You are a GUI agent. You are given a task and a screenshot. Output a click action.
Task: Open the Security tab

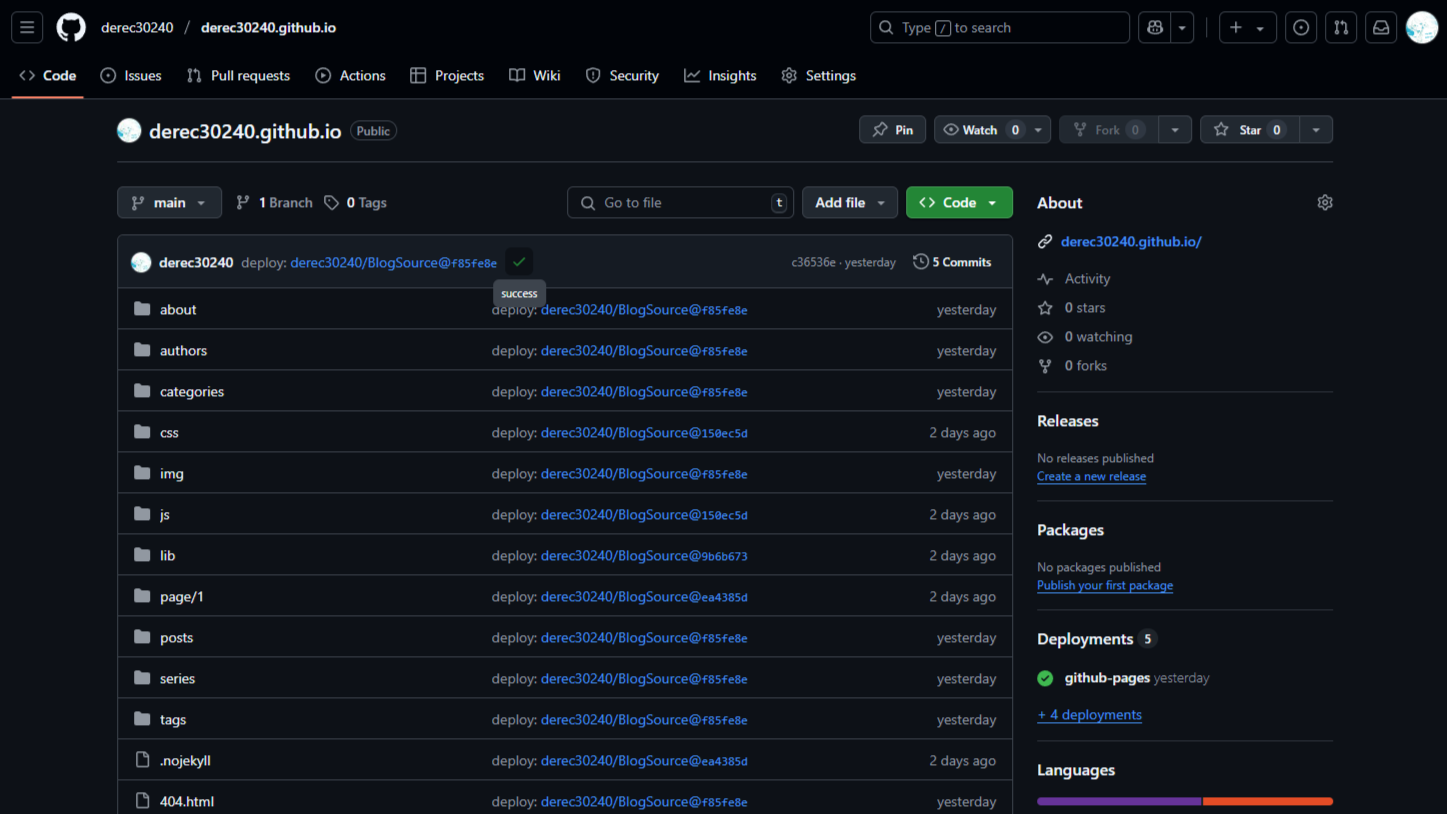(x=622, y=76)
